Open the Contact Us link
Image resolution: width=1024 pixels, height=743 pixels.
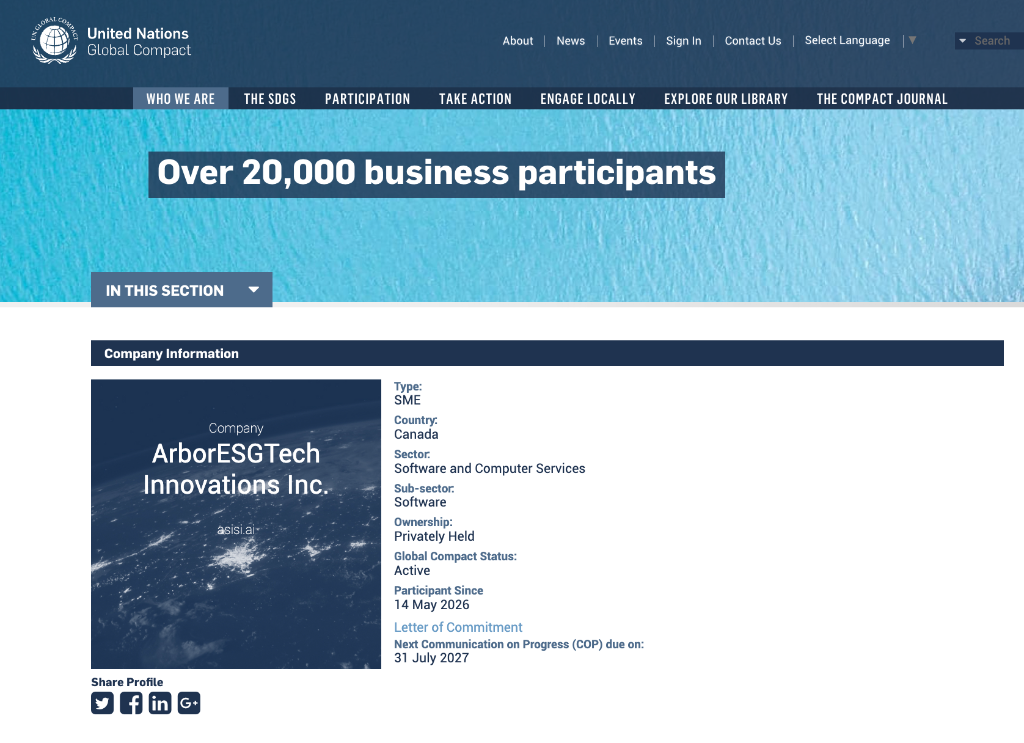tap(753, 40)
